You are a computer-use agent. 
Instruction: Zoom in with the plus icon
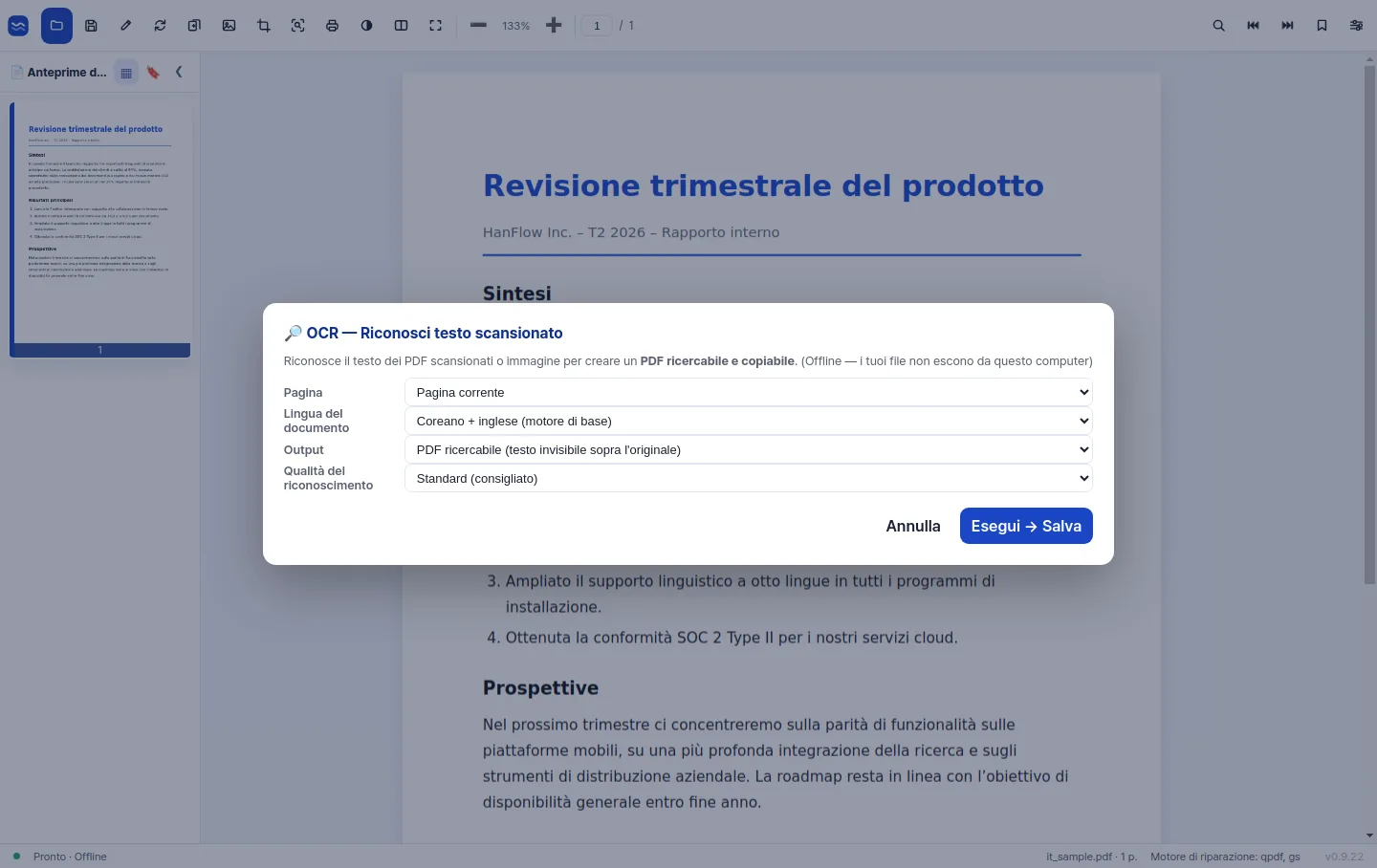click(554, 26)
